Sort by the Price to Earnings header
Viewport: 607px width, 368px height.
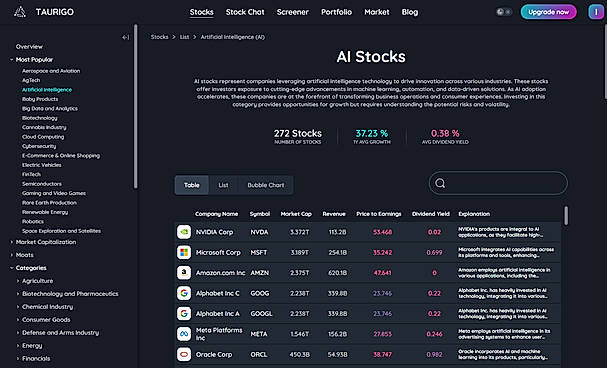[x=379, y=214]
